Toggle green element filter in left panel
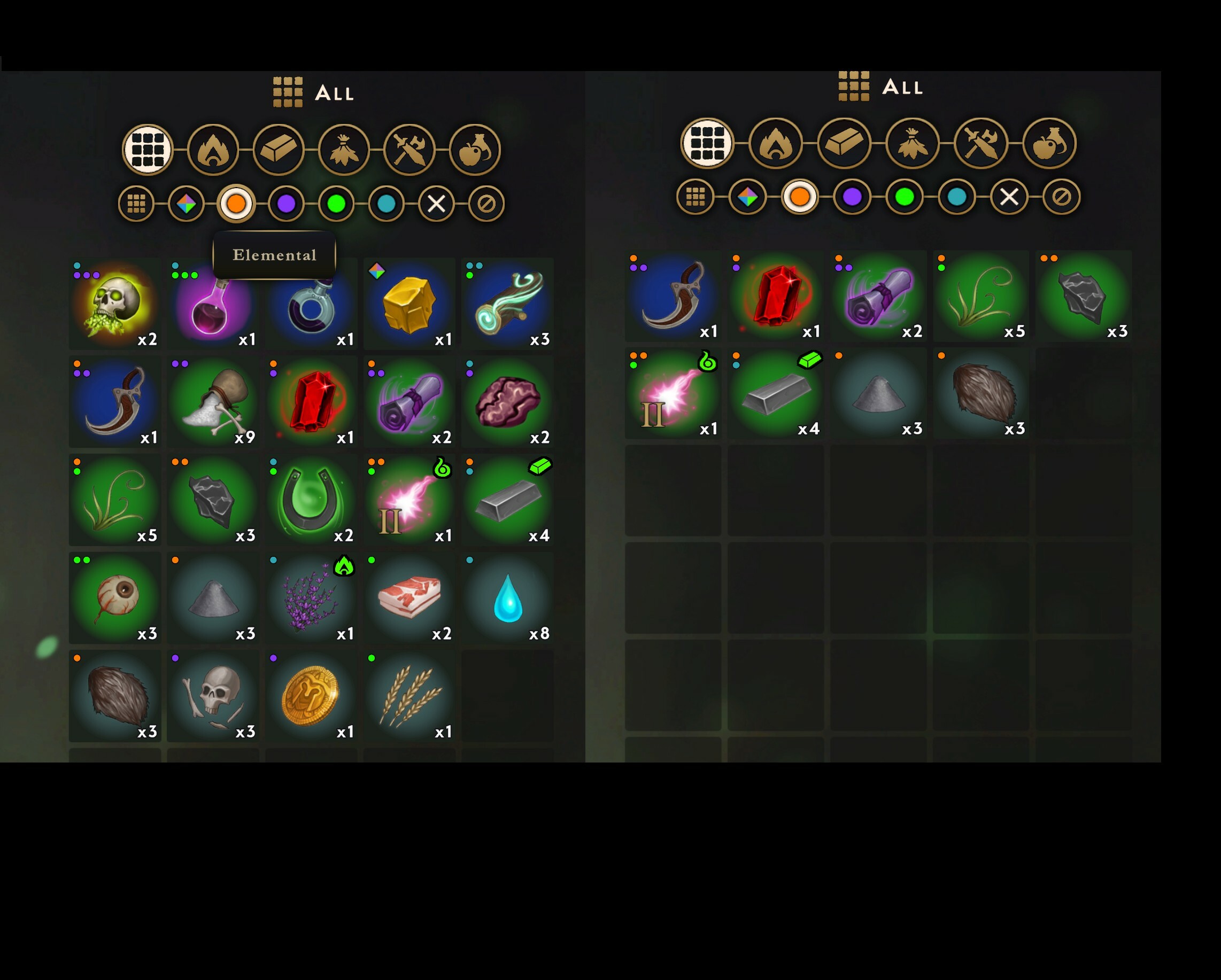1221x980 pixels. click(336, 203)
